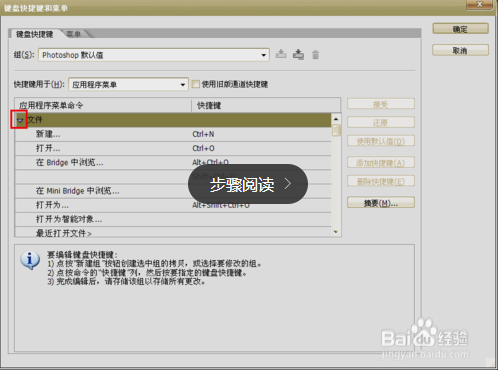Select the 打开... command row
This screenshot has height=372, width=498.
pyautogui.click(x=173, y=148)
